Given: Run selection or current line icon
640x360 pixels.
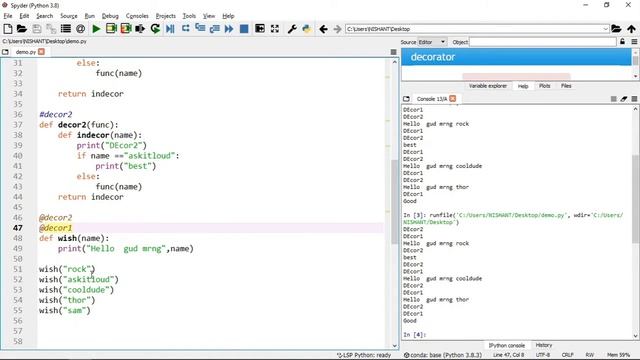Looking at the screenshot, I should (140, 29).
